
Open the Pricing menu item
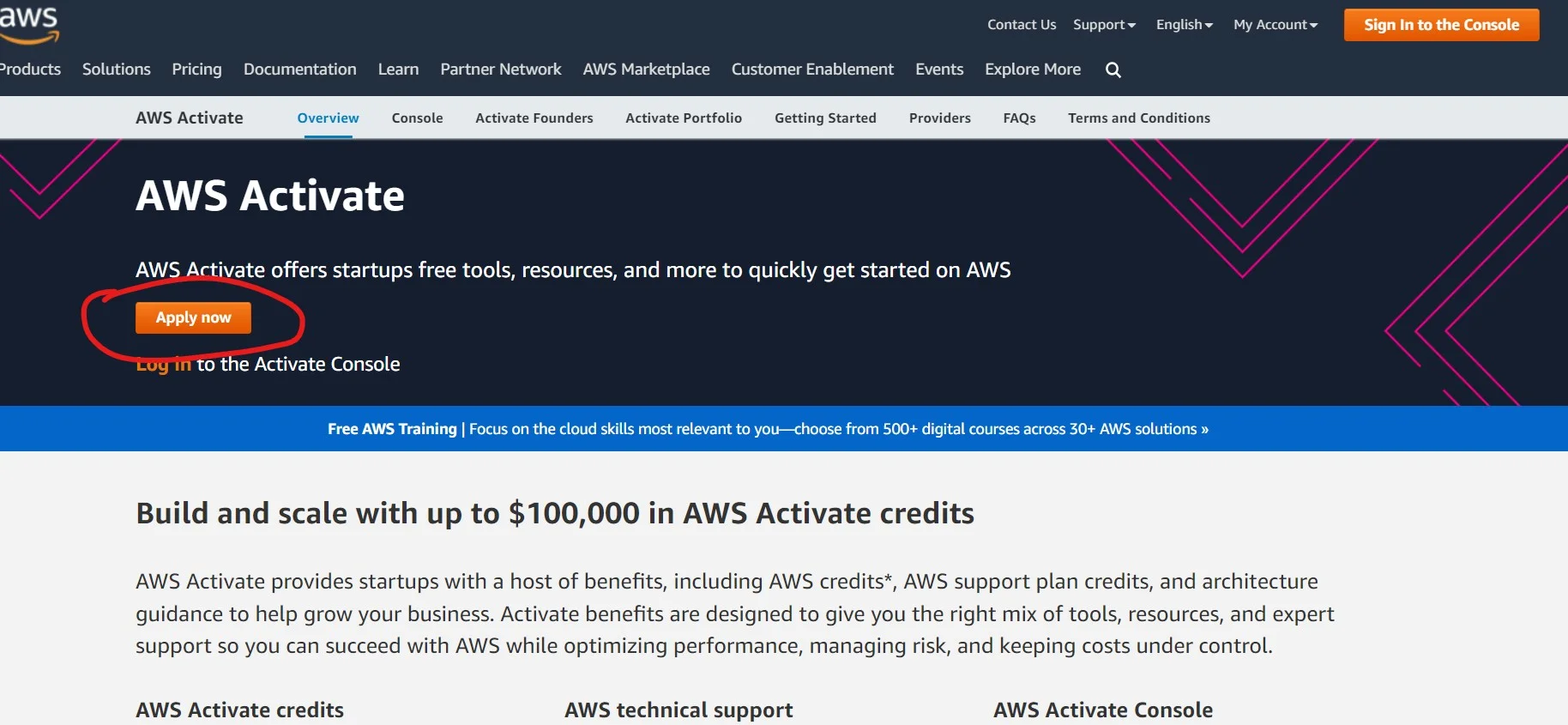196,69
